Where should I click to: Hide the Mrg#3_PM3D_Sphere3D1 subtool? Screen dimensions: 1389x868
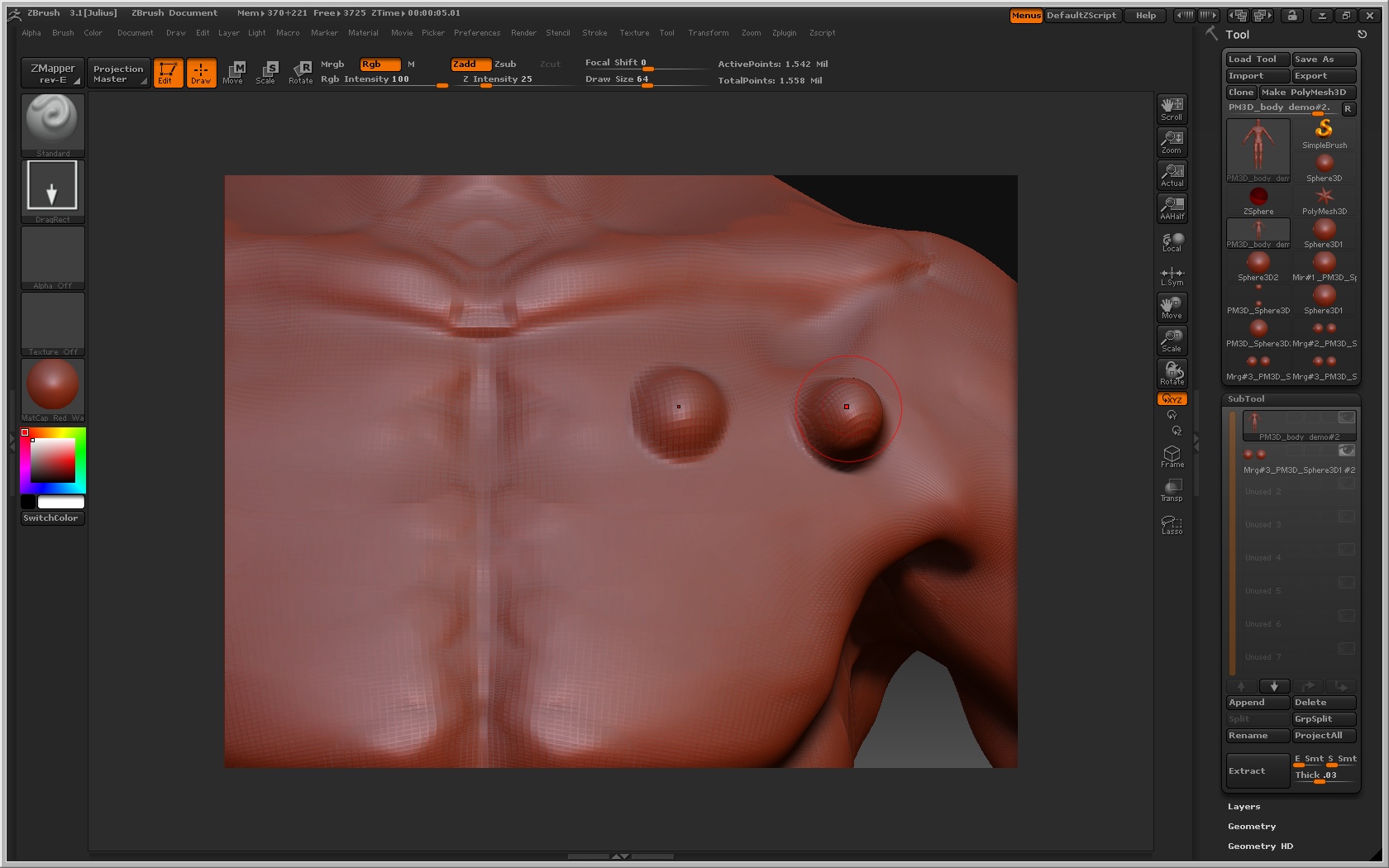tap(1346, 451)
